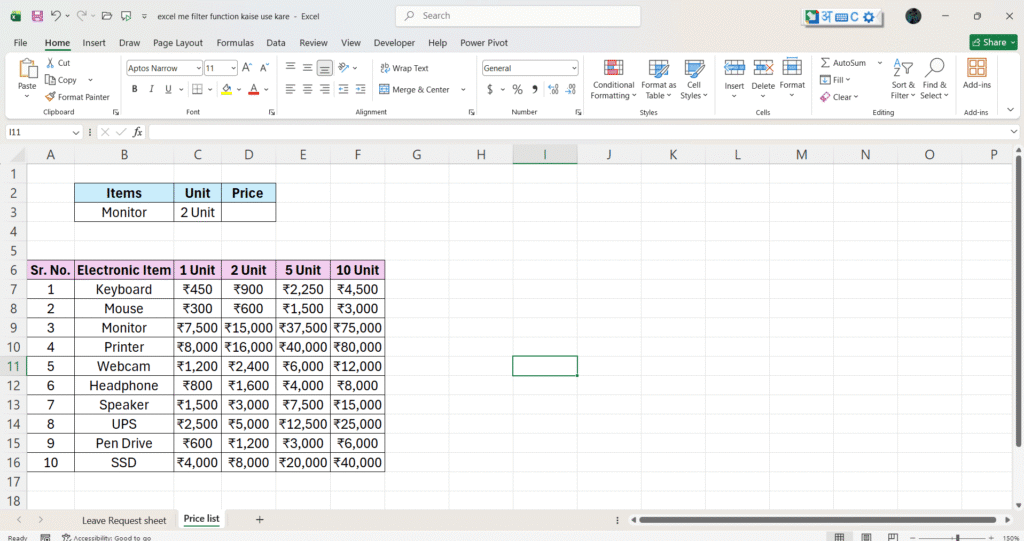Click the Insert Function fx icon

click(137, 132)
